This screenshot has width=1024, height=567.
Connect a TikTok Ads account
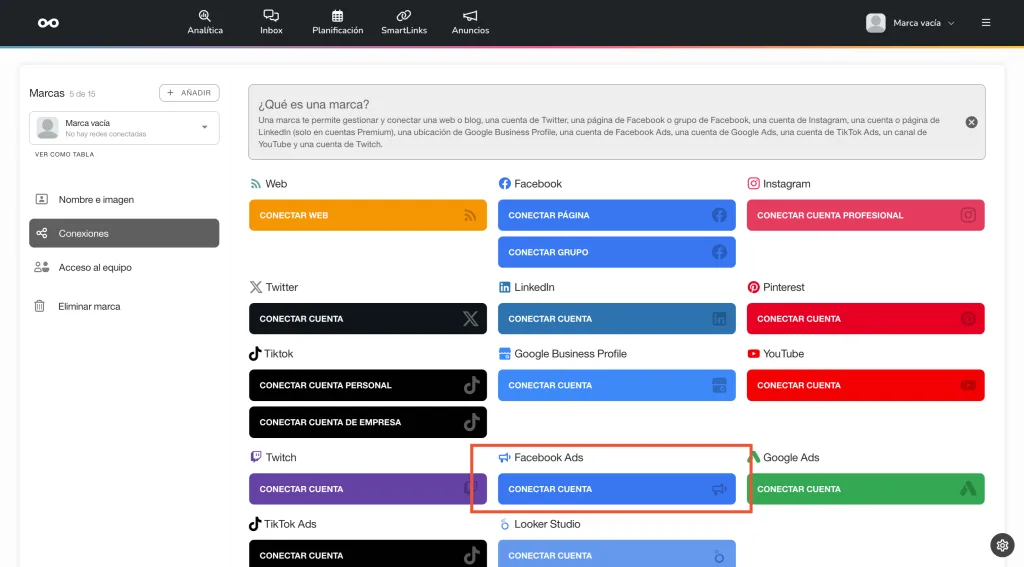click(x=368, y=554)
